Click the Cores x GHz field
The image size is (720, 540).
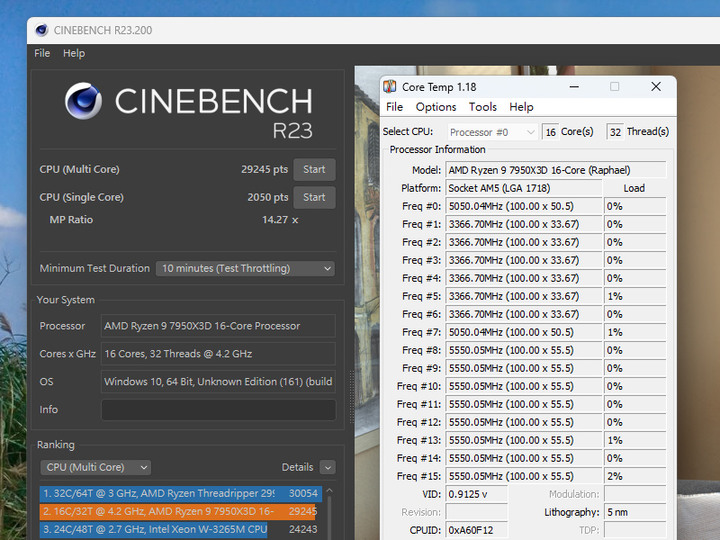(219, 354)
